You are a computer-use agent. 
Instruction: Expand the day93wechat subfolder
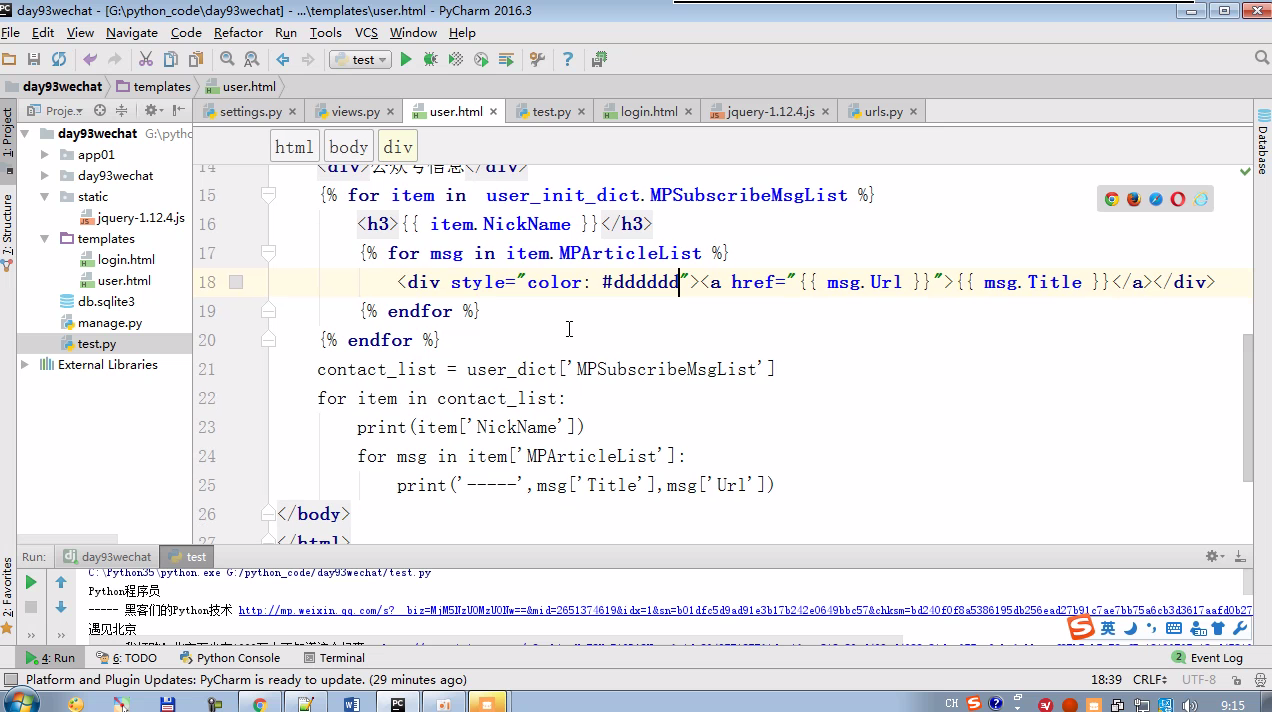pyautogui.click(x=45, y=176)
